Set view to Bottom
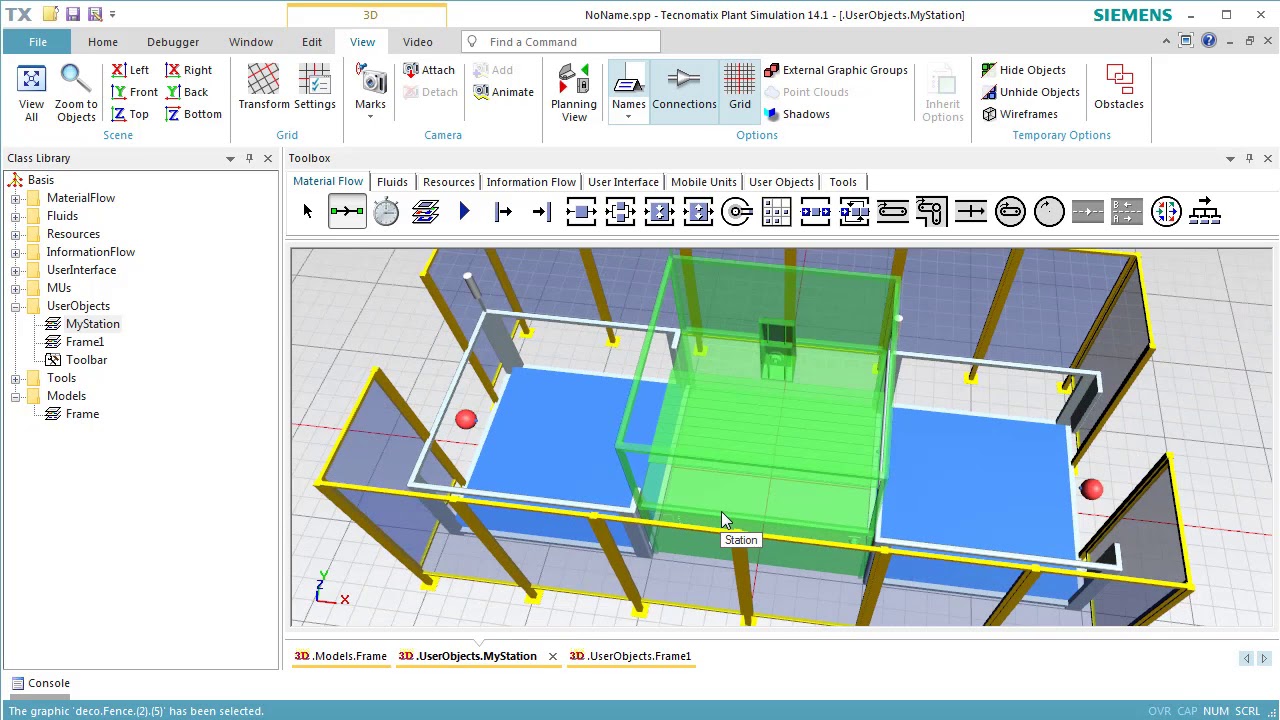This screenshot has width=1280, height=720. [x=193, y=114]
